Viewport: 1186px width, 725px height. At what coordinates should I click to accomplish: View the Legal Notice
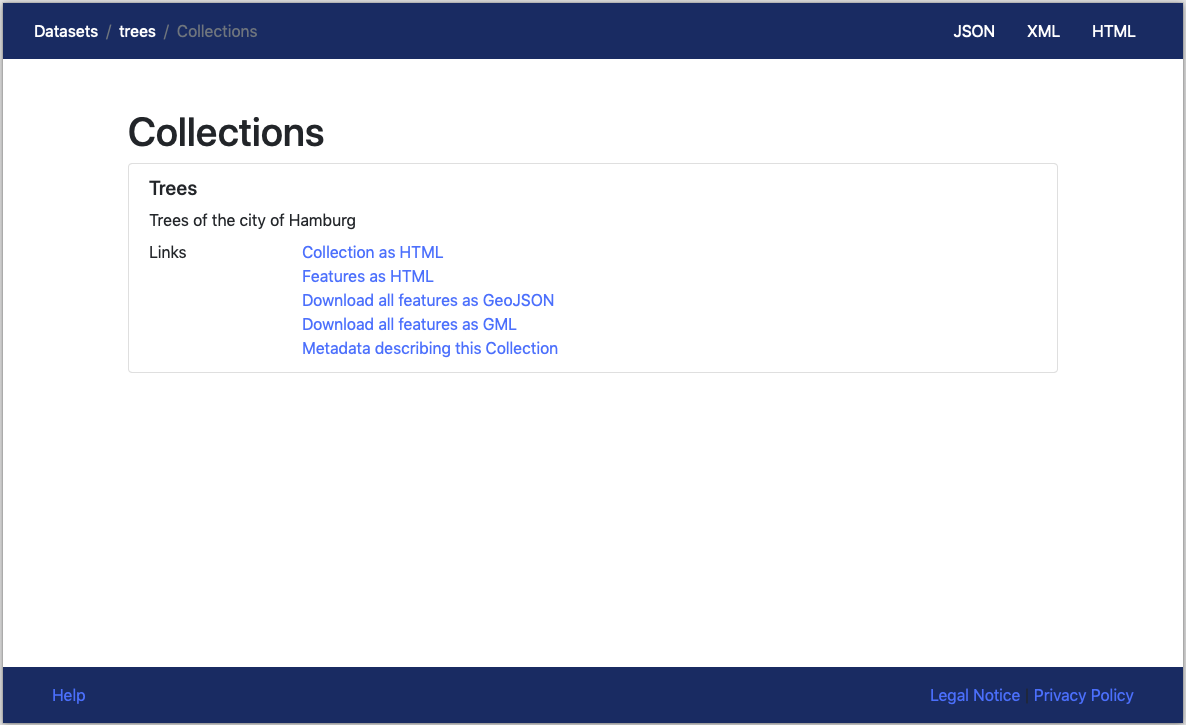pos(974,695)
